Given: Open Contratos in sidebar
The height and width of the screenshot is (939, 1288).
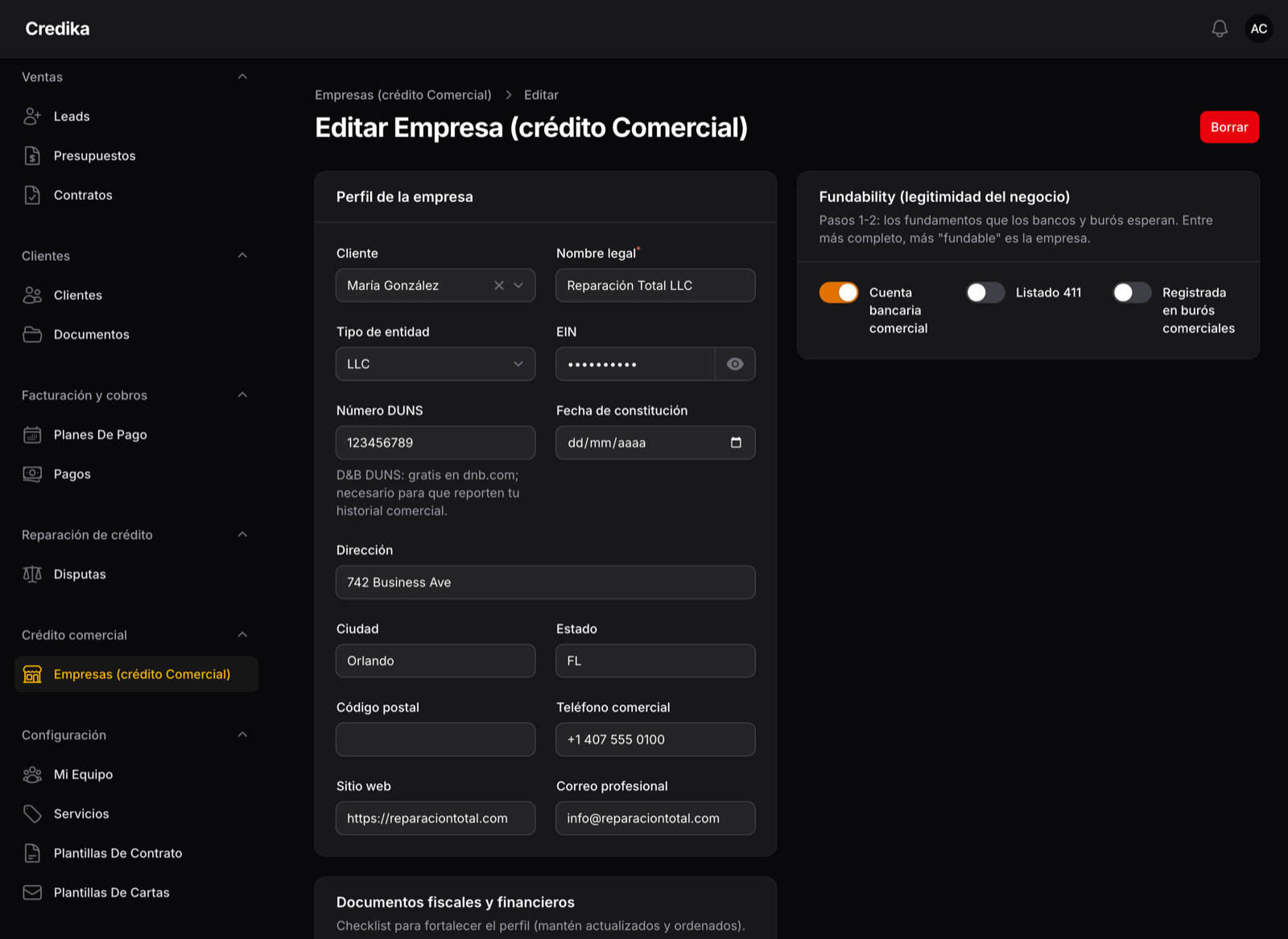Looking at the screenshot, I should (x=137, y=196).
